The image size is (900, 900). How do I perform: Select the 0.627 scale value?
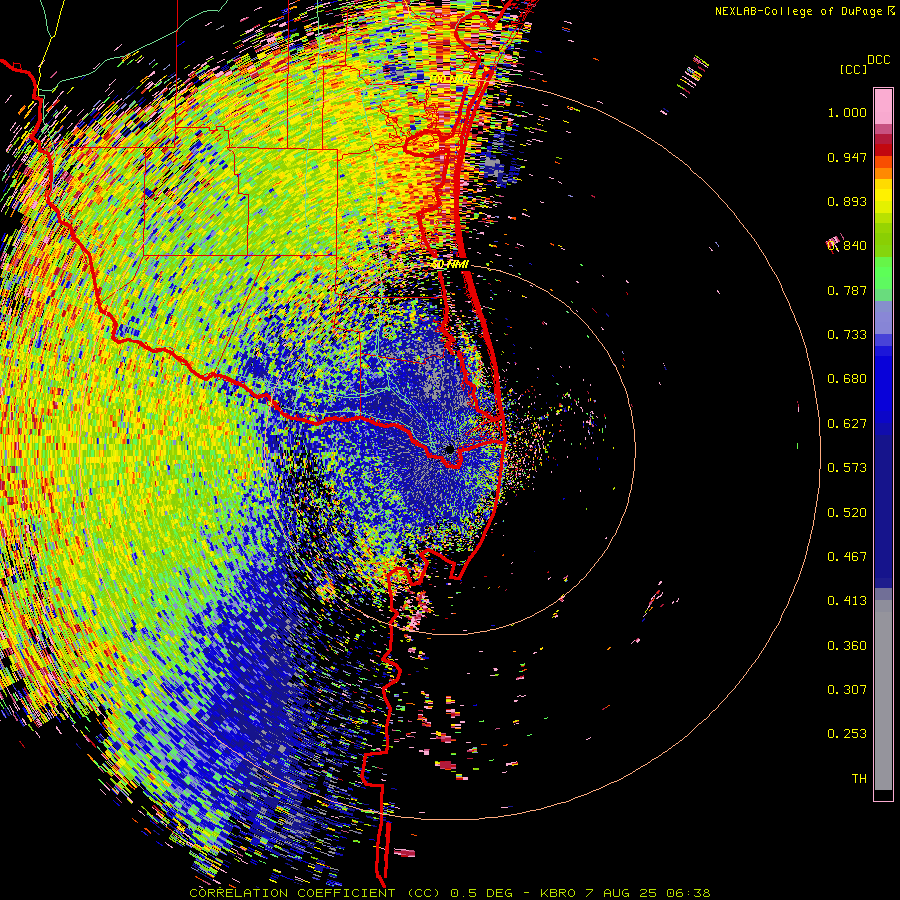click(847, 424)
